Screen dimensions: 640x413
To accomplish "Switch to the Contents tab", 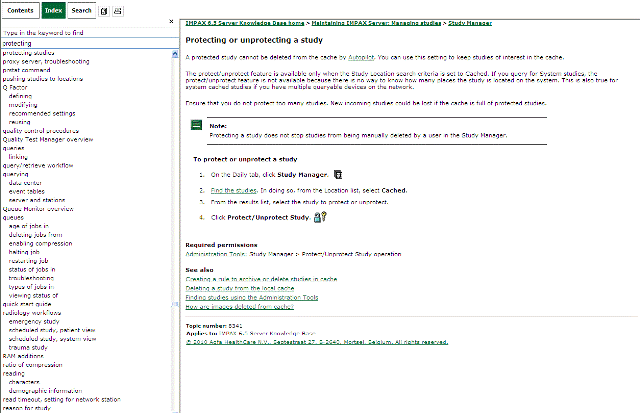I will [20, 10].
